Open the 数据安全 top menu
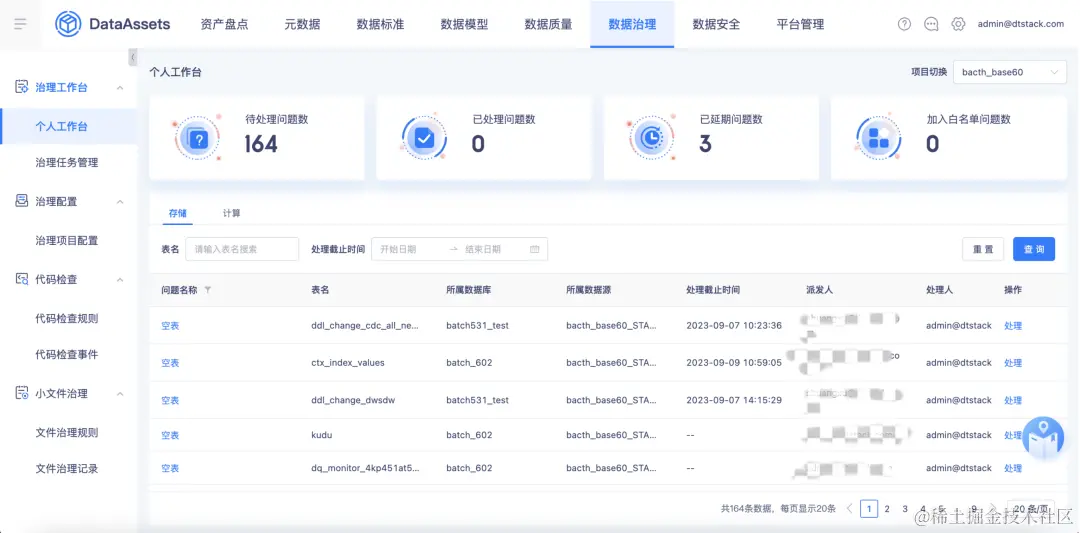The height and width of the screenshot is (533, 1080). click(x=716, y=24)
